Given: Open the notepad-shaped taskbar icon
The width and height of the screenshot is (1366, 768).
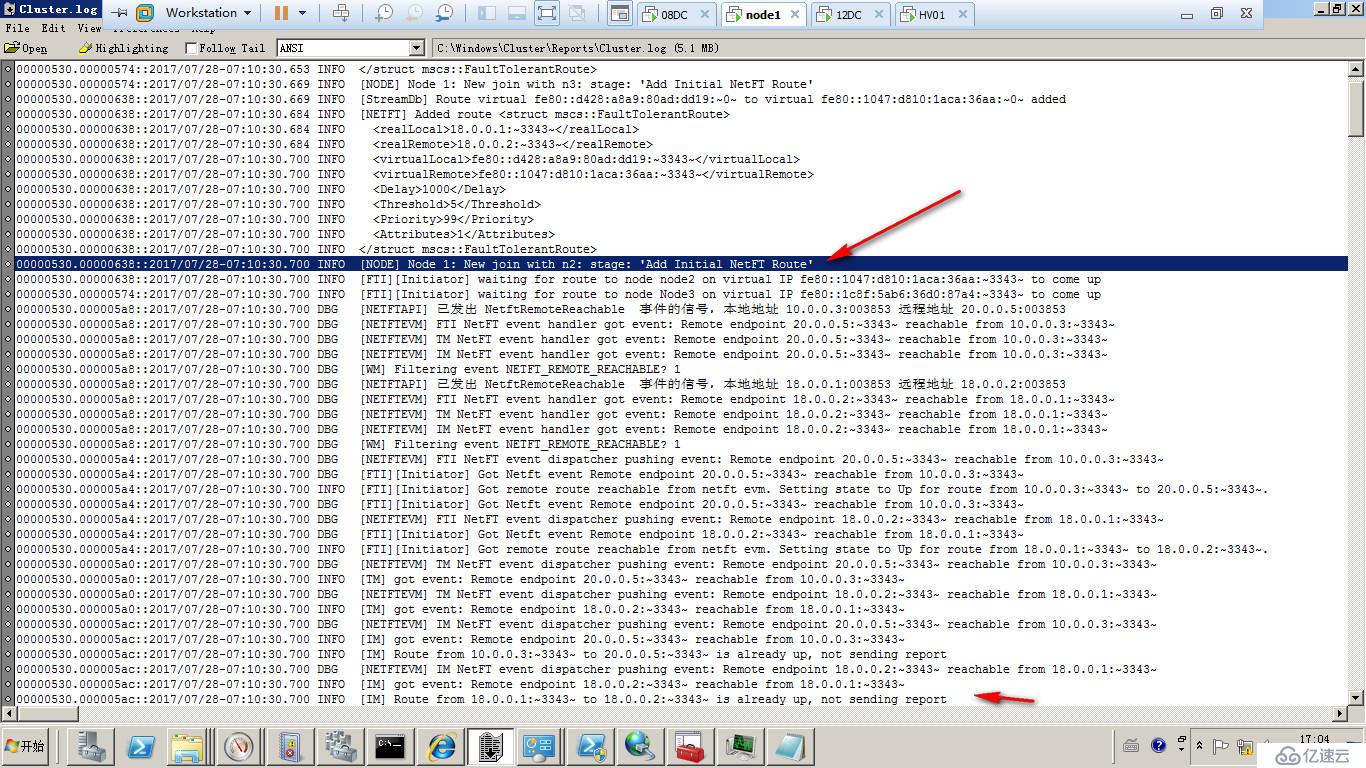Looking at the screenshot, I should click(790, 746).
